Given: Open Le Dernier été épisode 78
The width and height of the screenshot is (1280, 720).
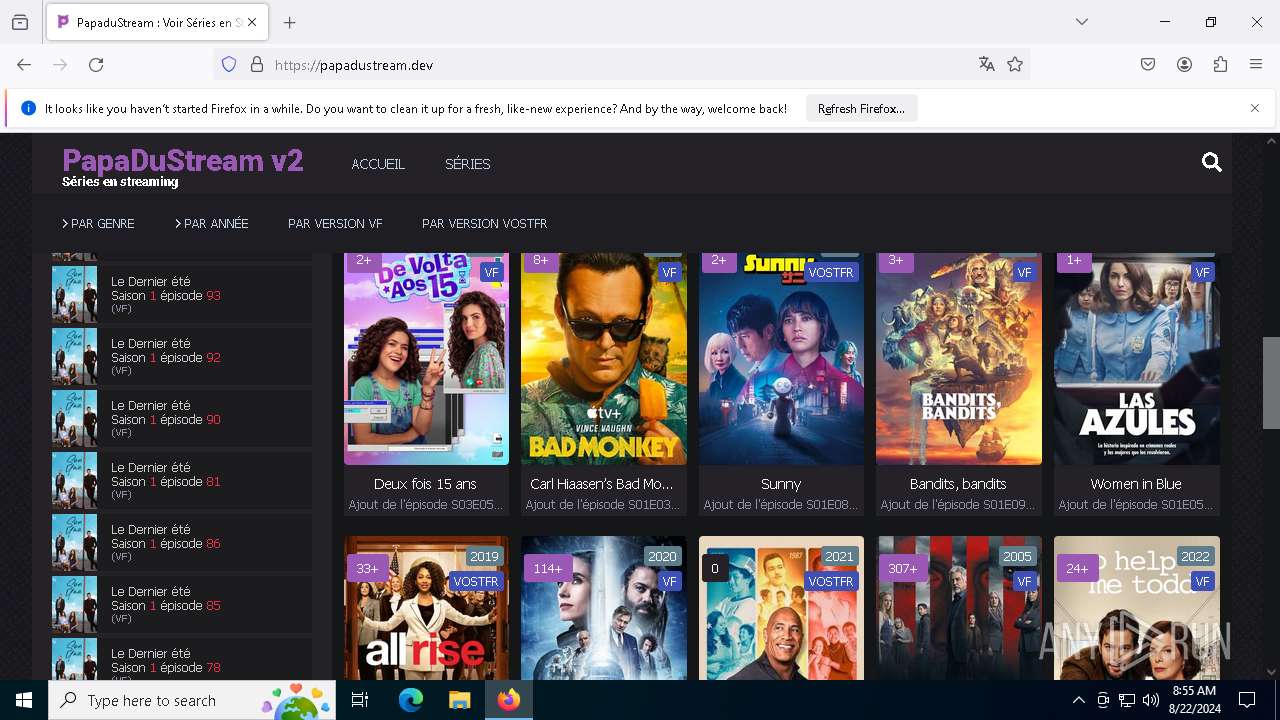Looking at the screenshot, I should [181, 659].
